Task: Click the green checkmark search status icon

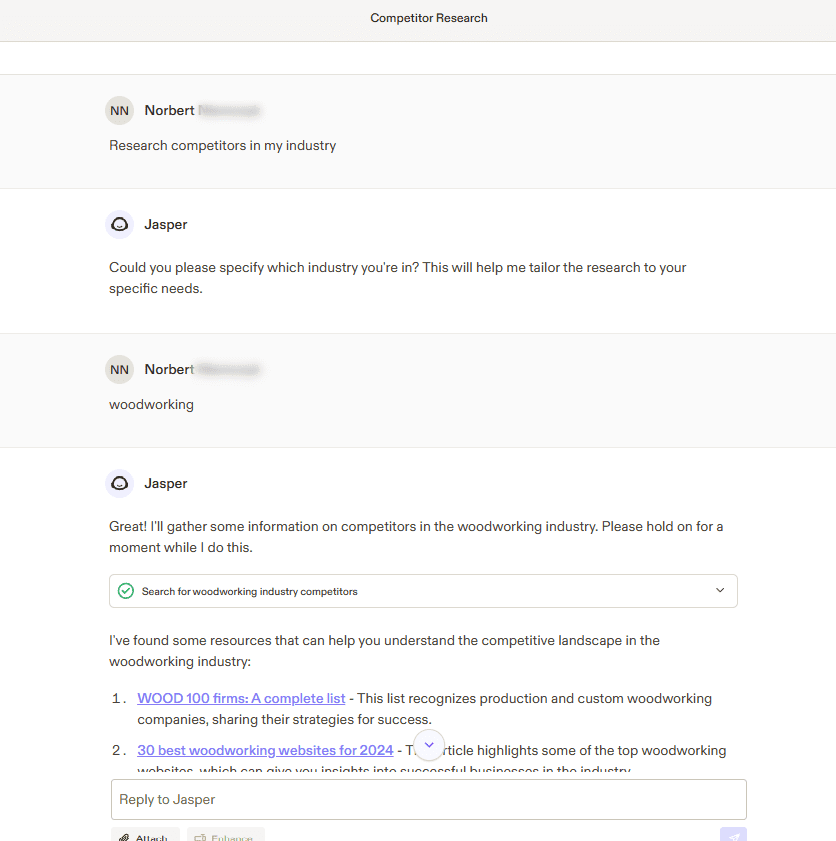Action: pos(126,591)
